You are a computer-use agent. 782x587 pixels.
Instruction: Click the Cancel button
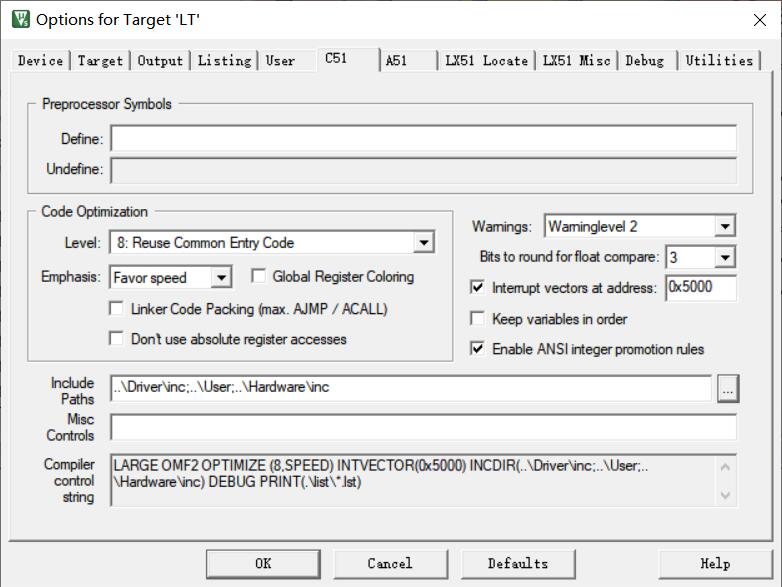(x=391, y=564)
